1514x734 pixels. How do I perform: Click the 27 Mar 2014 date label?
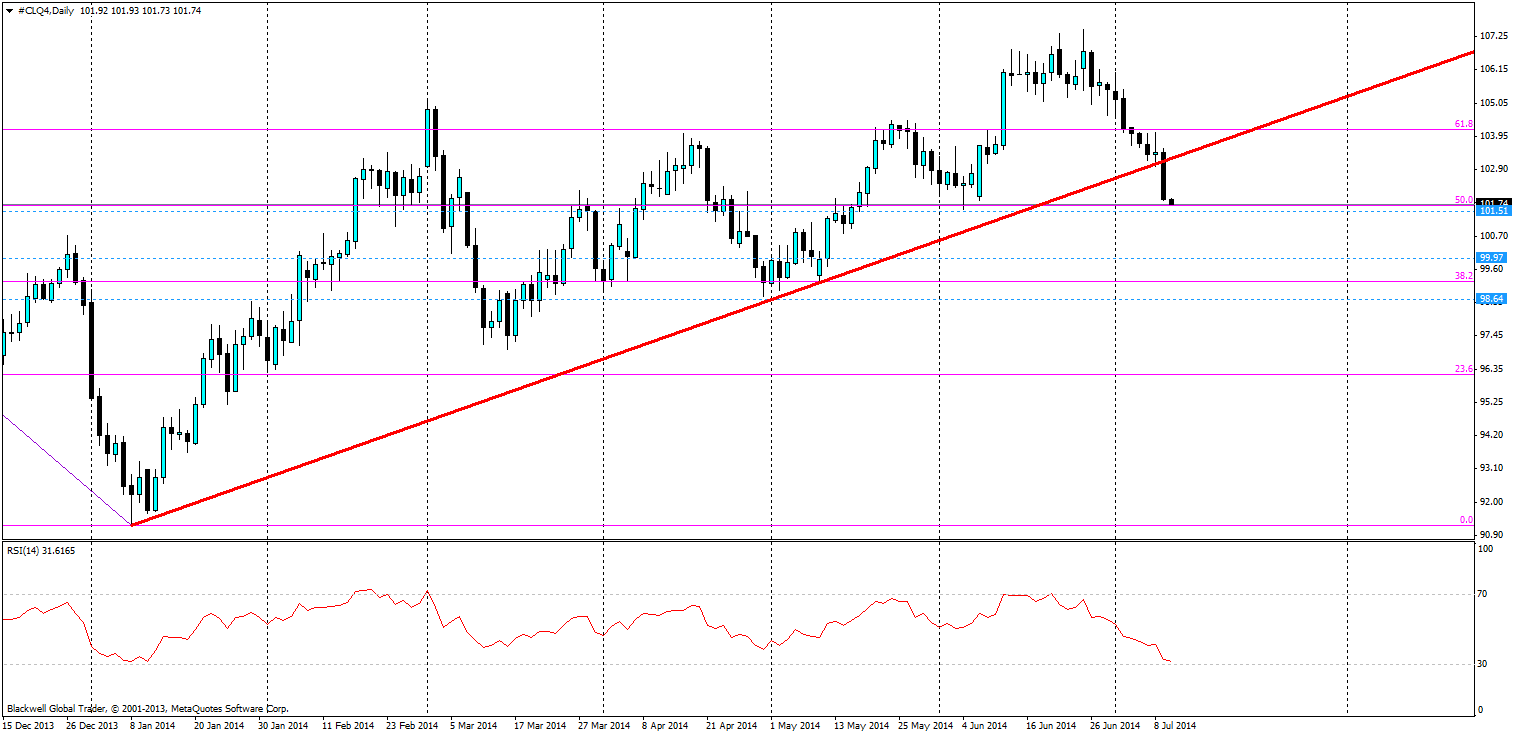coord(606,725)
